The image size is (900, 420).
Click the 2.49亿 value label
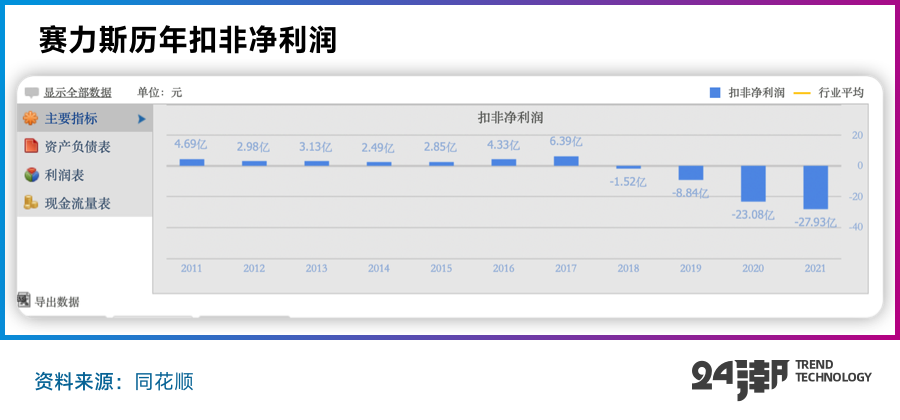[378, 148]
